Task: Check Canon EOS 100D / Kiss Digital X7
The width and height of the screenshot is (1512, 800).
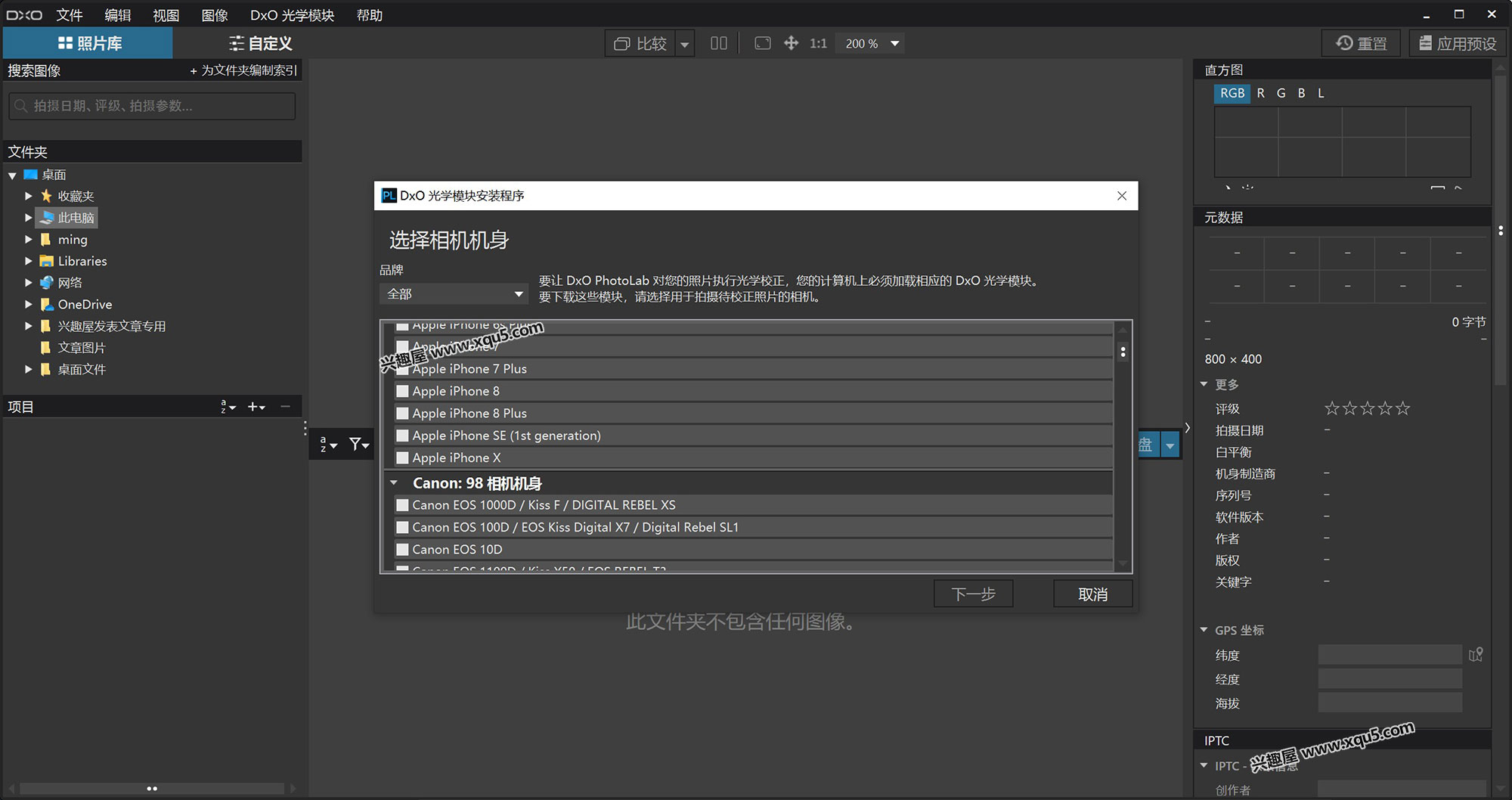Action: (x=403, y=527)
